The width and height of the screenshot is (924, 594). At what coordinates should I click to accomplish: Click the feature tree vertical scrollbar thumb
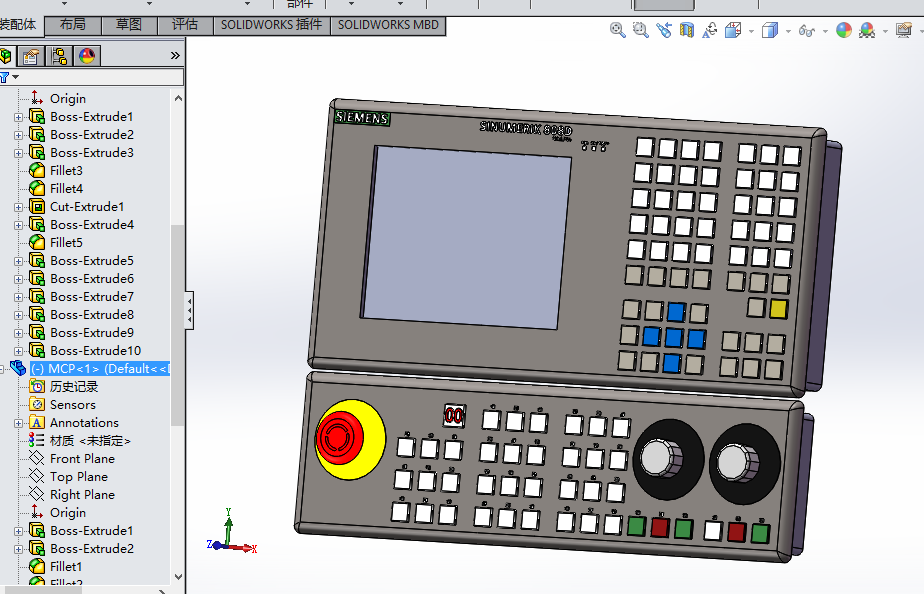(177, 325)
